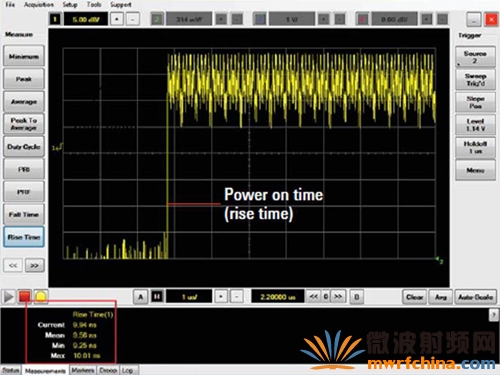Click the Clear button
Viewport: 500px width, 375px height.
click(x=414, y=297)
